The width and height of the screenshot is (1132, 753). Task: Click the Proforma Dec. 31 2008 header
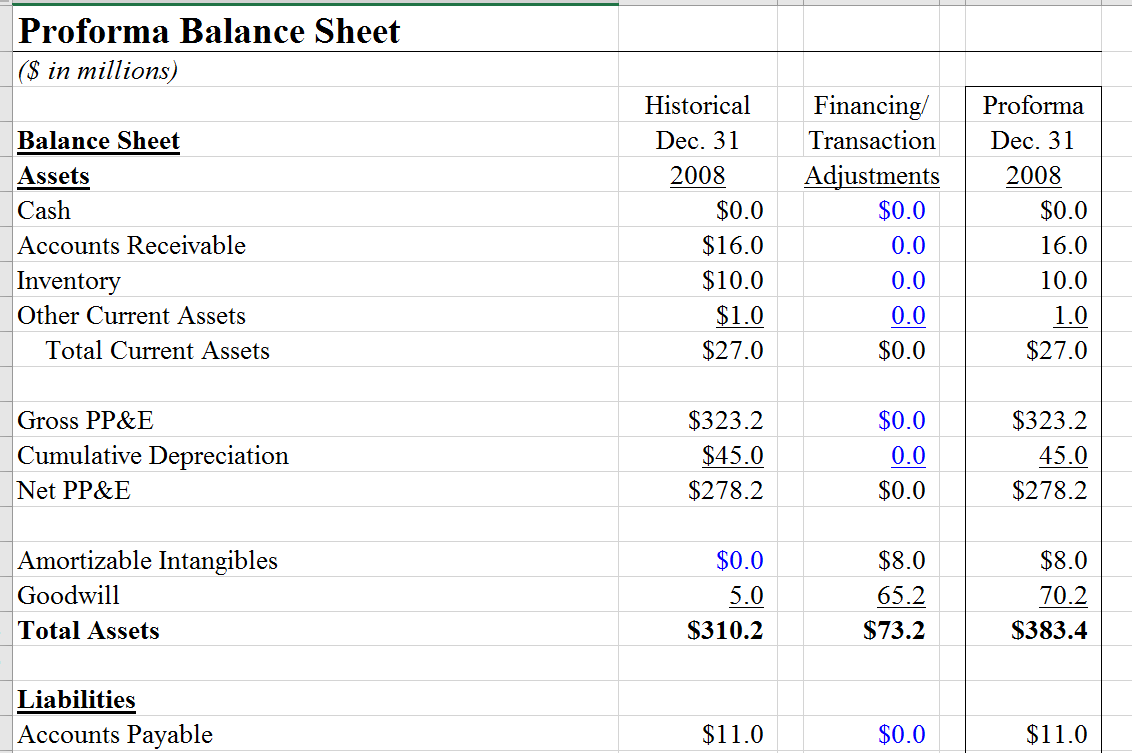click(1032, 140)
